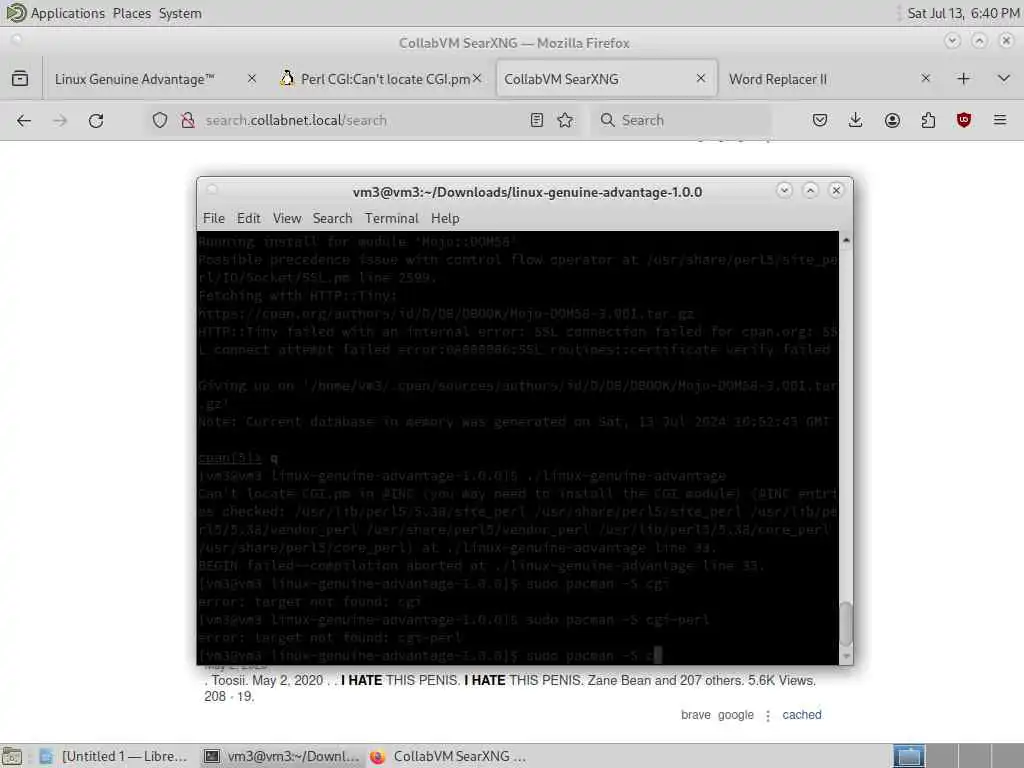Close the CollabVM SearXNG tab
This screenshot has height=768, width=1024.
coord(701,79)
